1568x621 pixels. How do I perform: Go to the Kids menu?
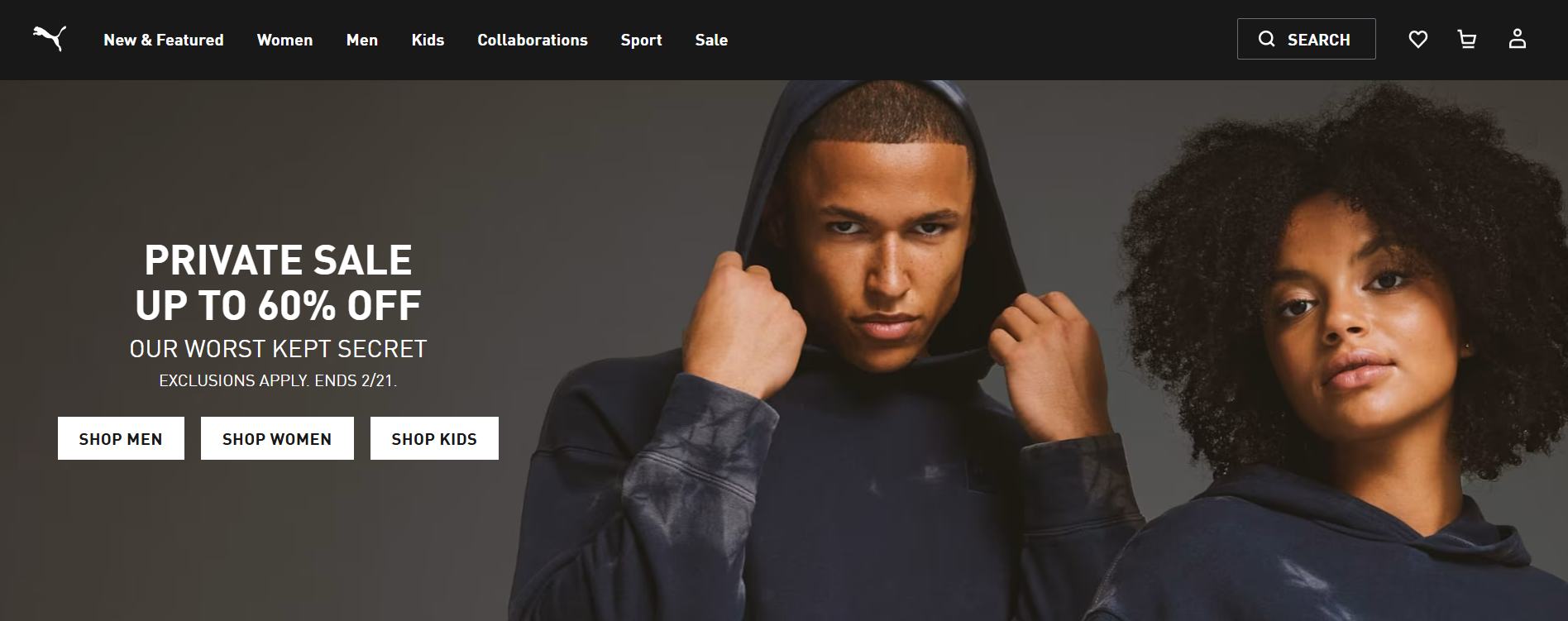(x=428, y=40)
